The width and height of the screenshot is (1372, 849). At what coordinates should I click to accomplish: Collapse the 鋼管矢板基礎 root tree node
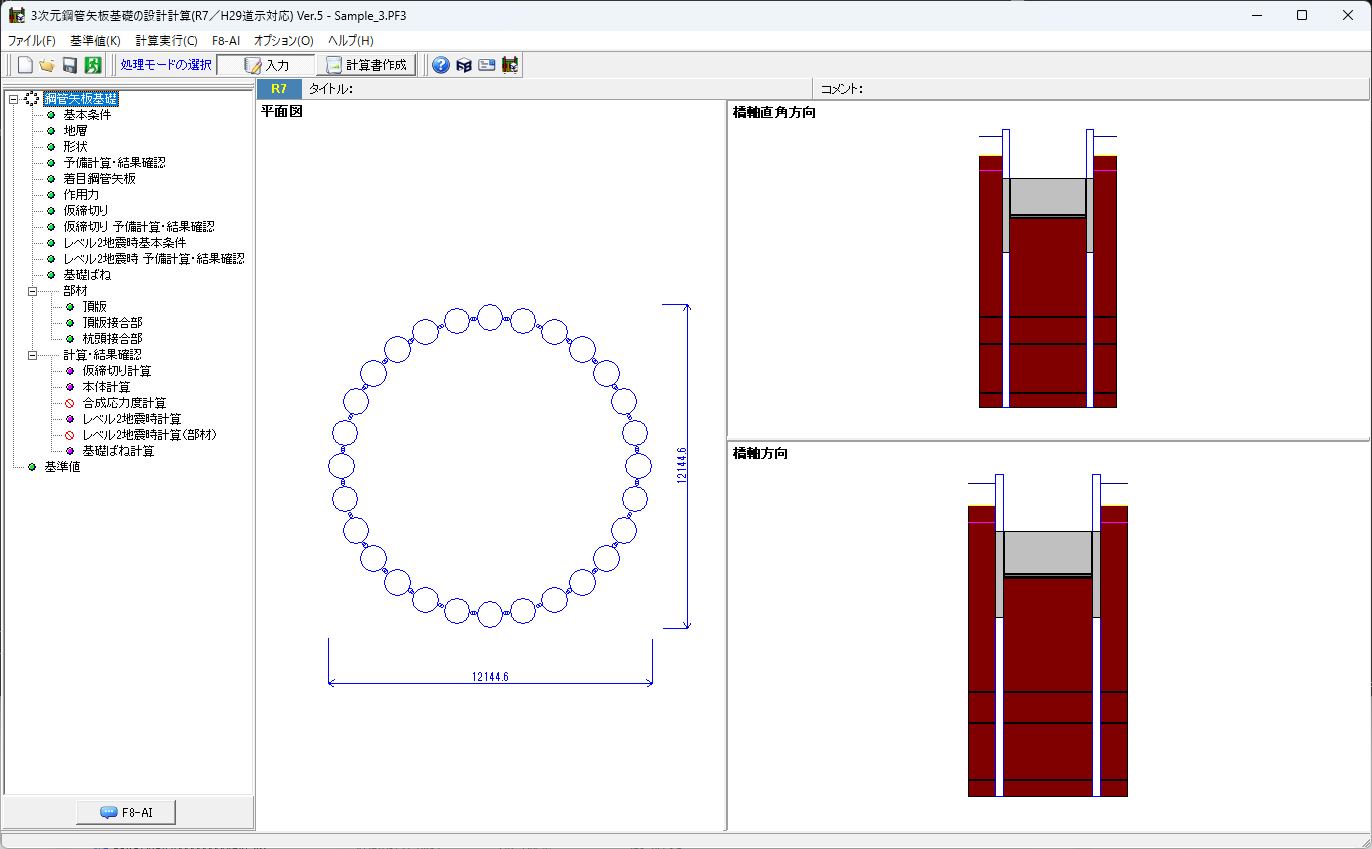click(x=13, y=99)
